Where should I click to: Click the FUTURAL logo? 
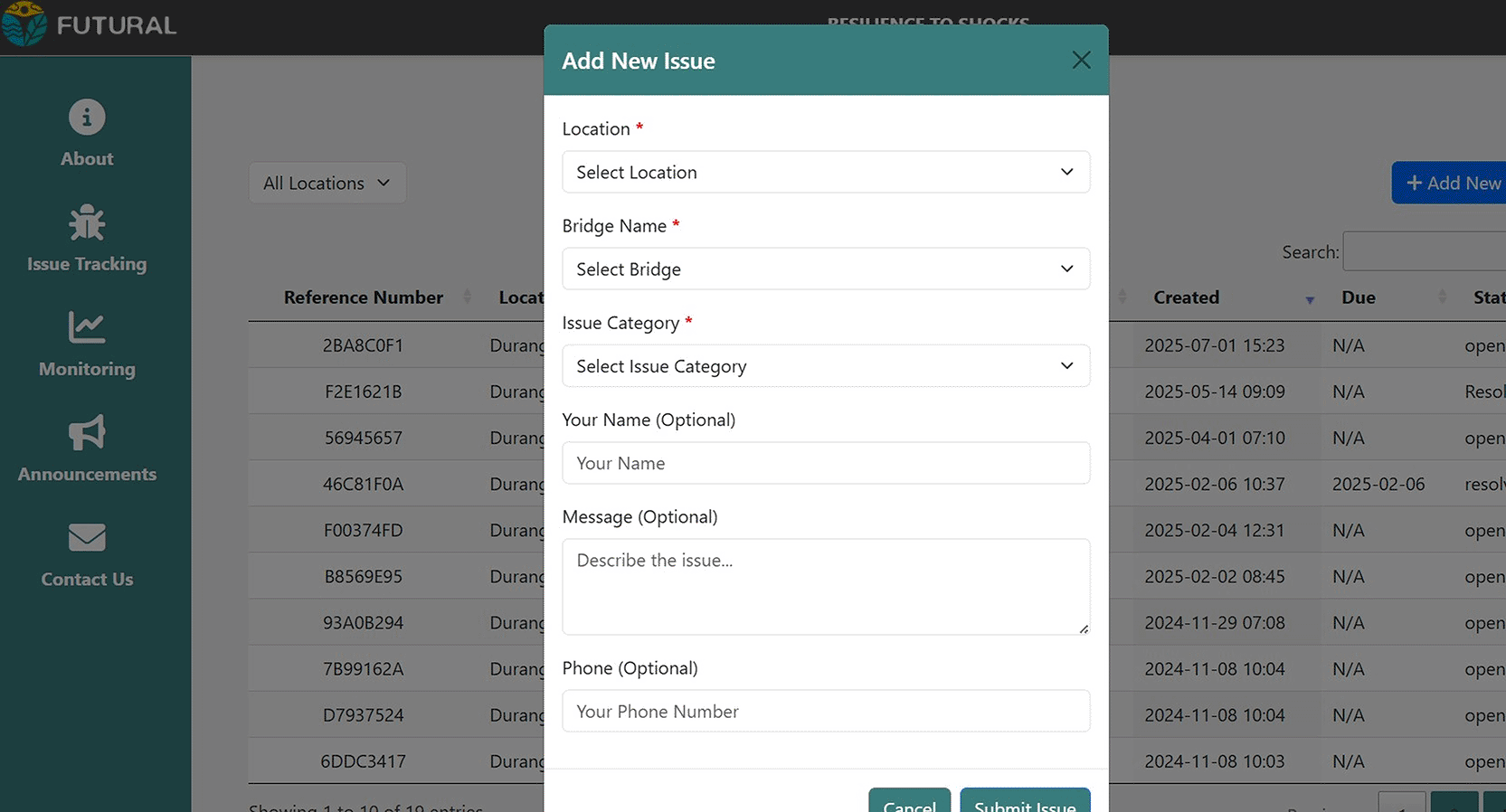(x=90, y=24)
